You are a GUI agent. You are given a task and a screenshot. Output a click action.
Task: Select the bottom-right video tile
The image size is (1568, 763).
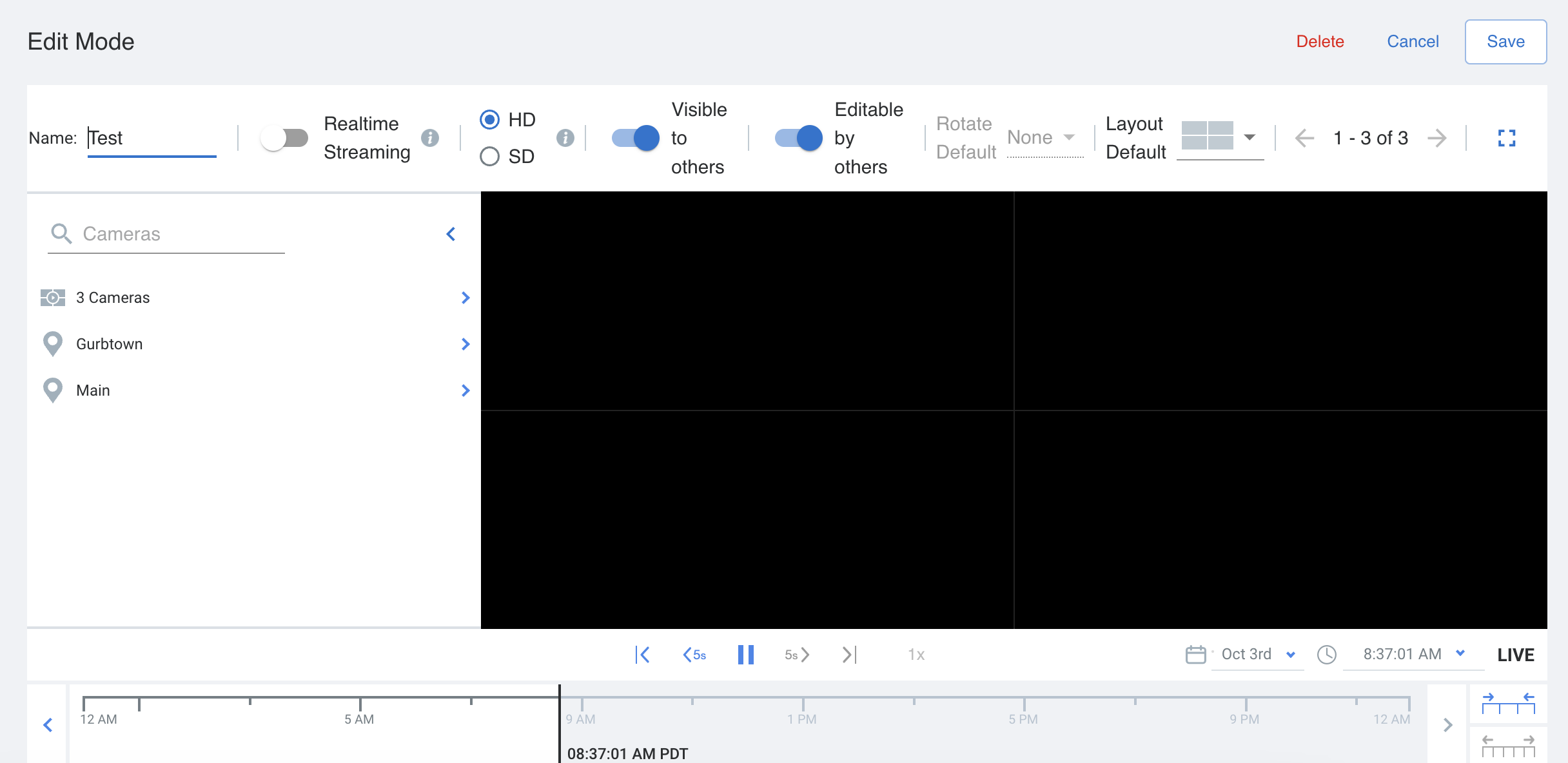(x=1281, y=519)
